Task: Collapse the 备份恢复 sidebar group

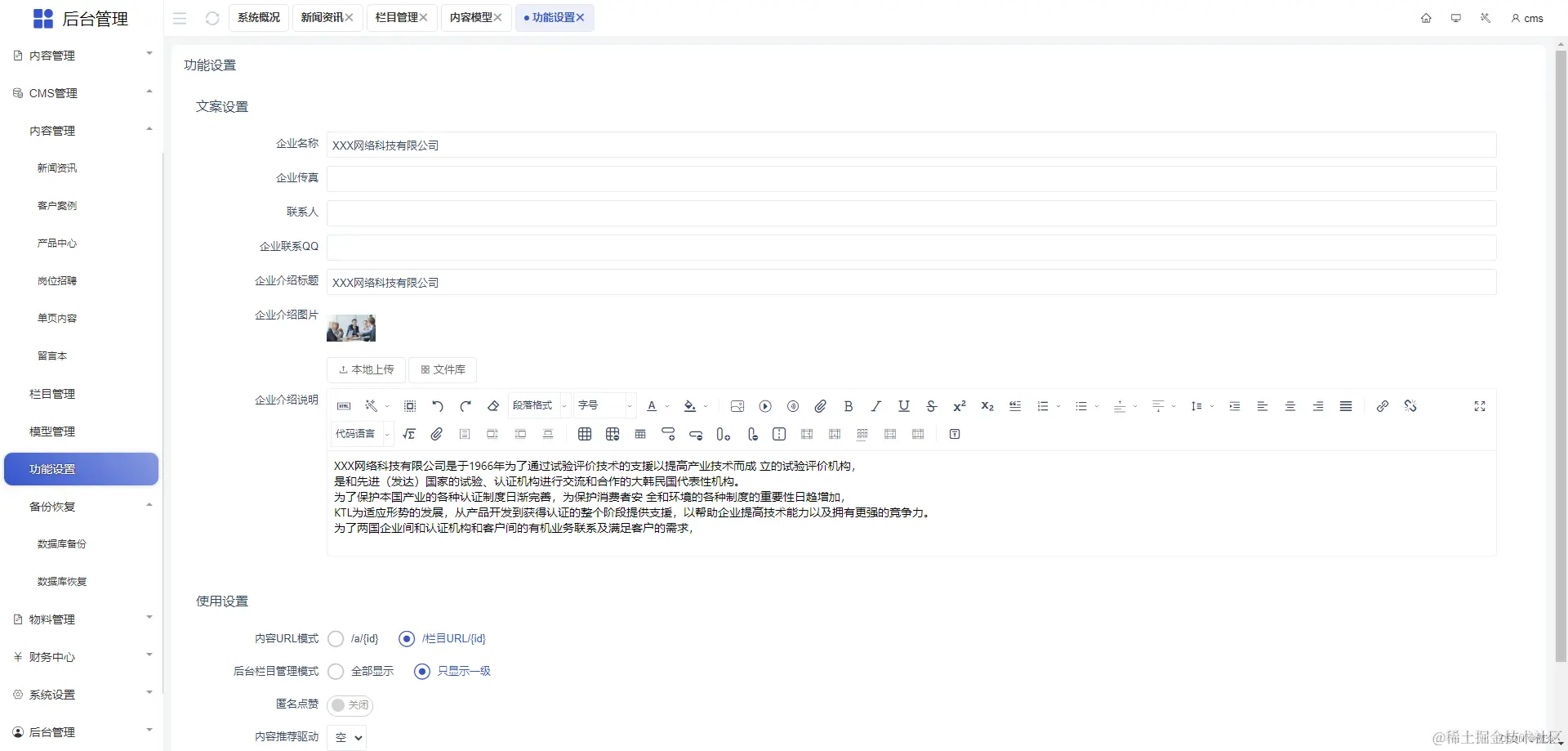Action: [82, 507]
